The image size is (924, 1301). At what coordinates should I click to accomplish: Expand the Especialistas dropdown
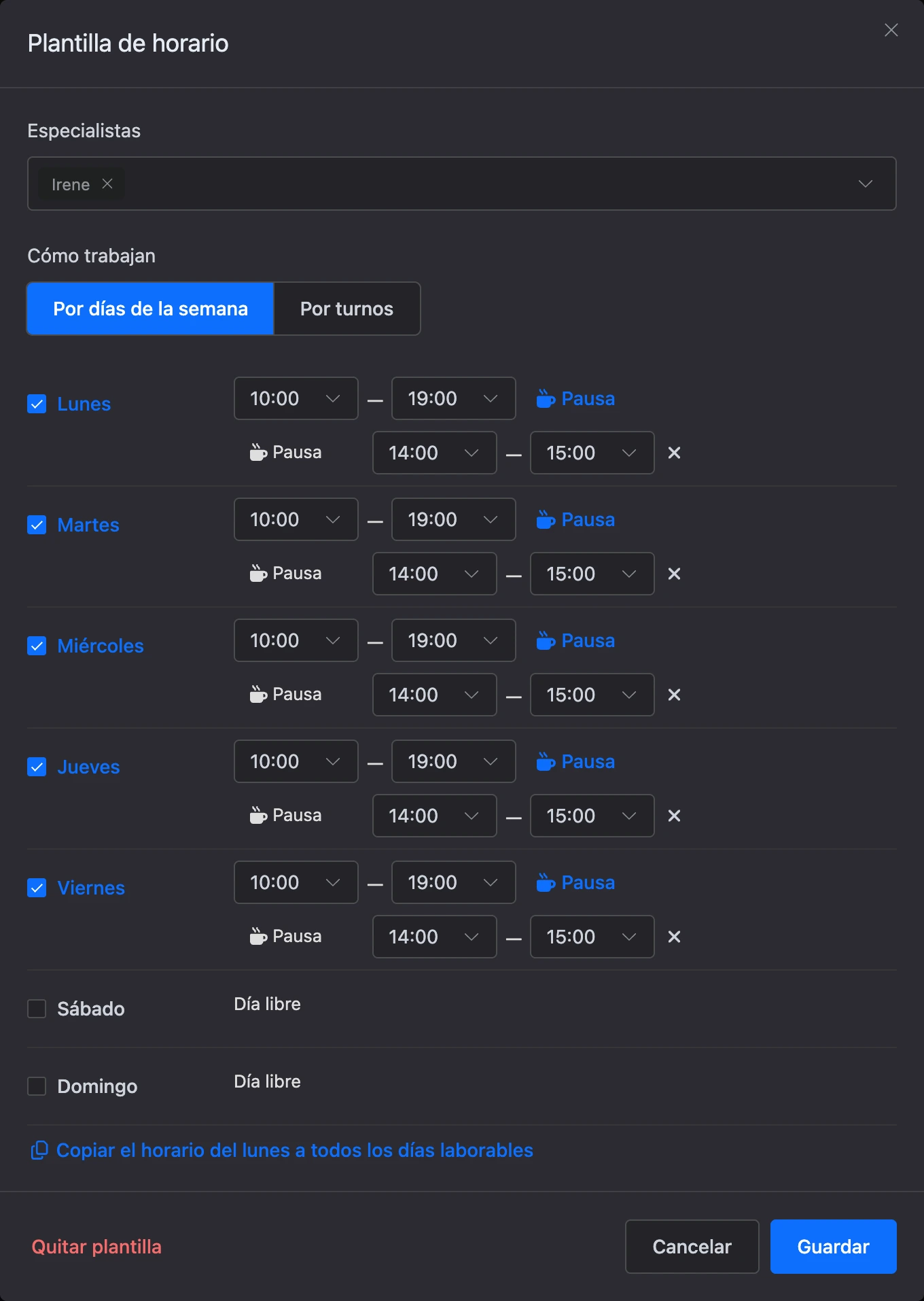[x=865, y=184]
